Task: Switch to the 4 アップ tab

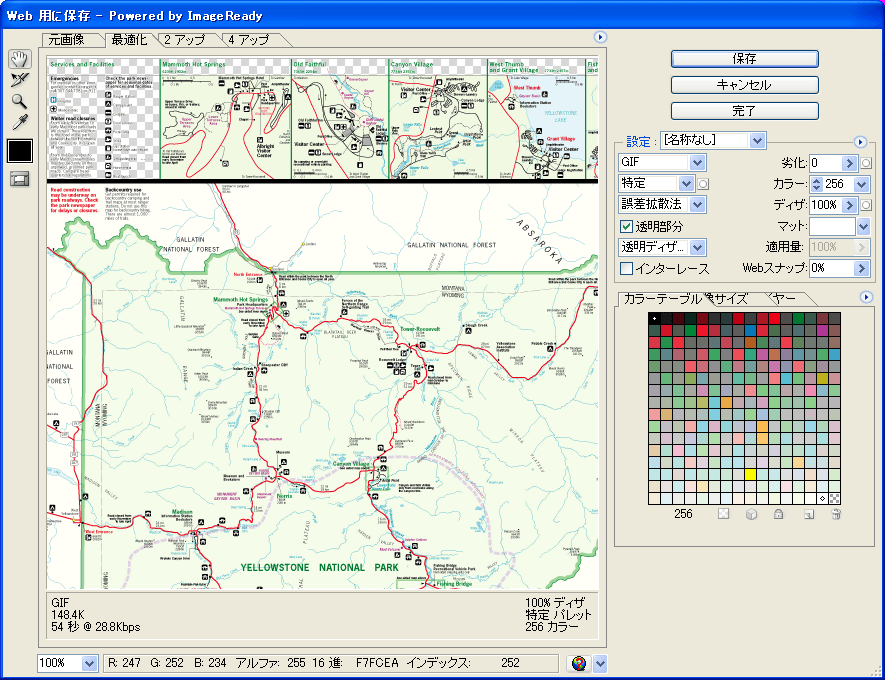Action: pyautogui.click(x=249, y=40)
